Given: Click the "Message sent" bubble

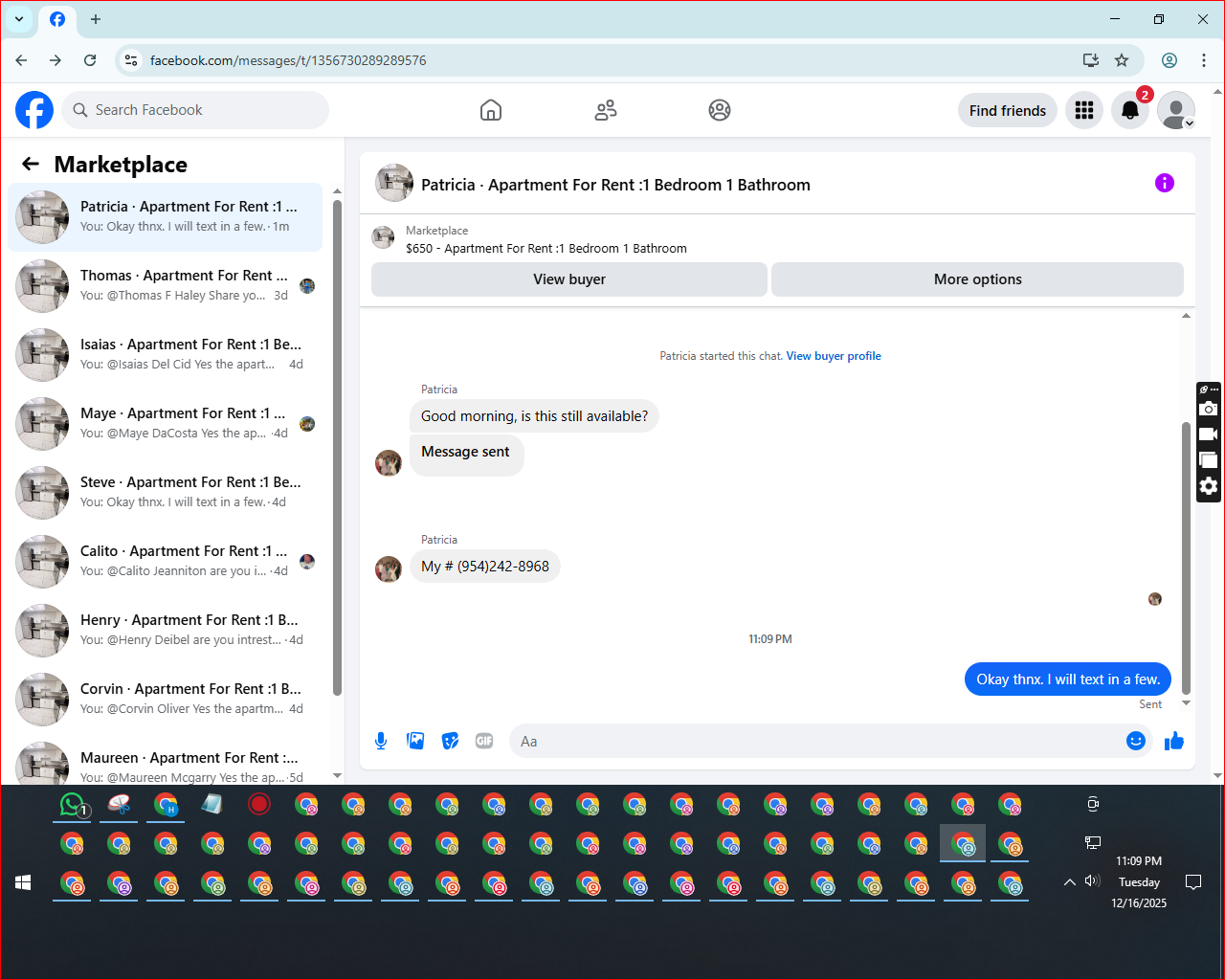Looking at the screenshot, I should 466,454.
